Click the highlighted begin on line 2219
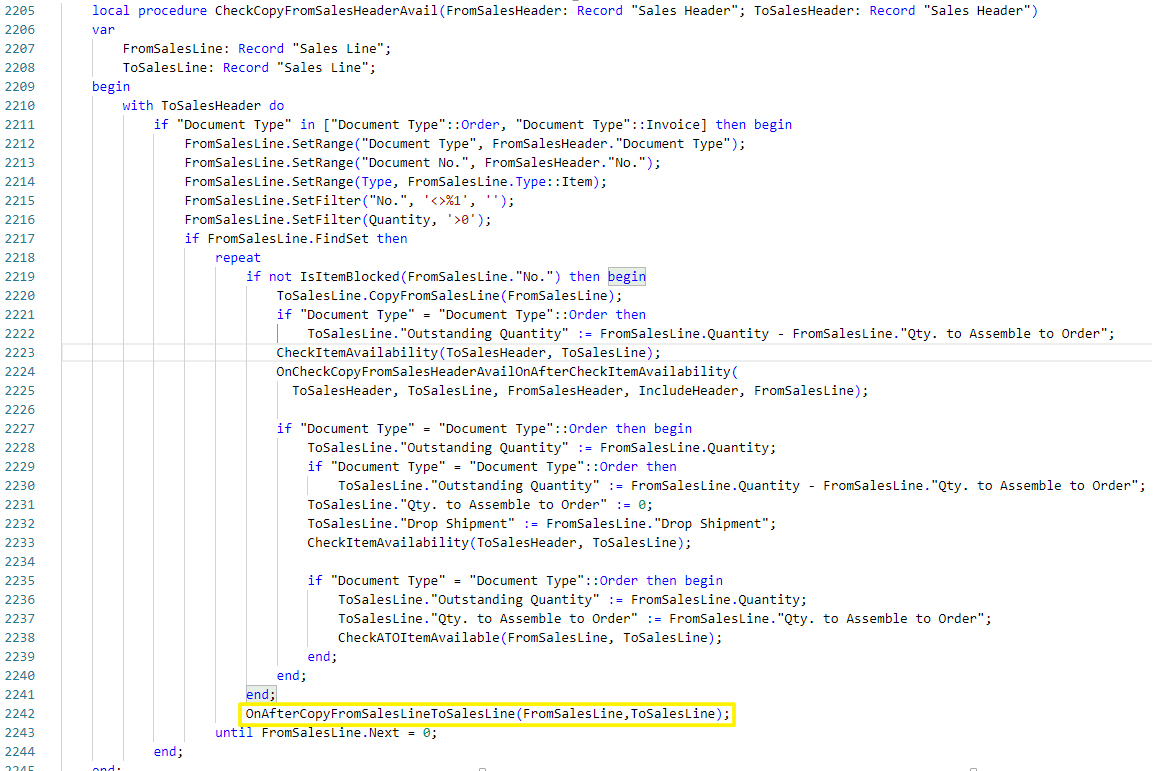Viewport: 1158px width, 771px height. coord(626,276)
